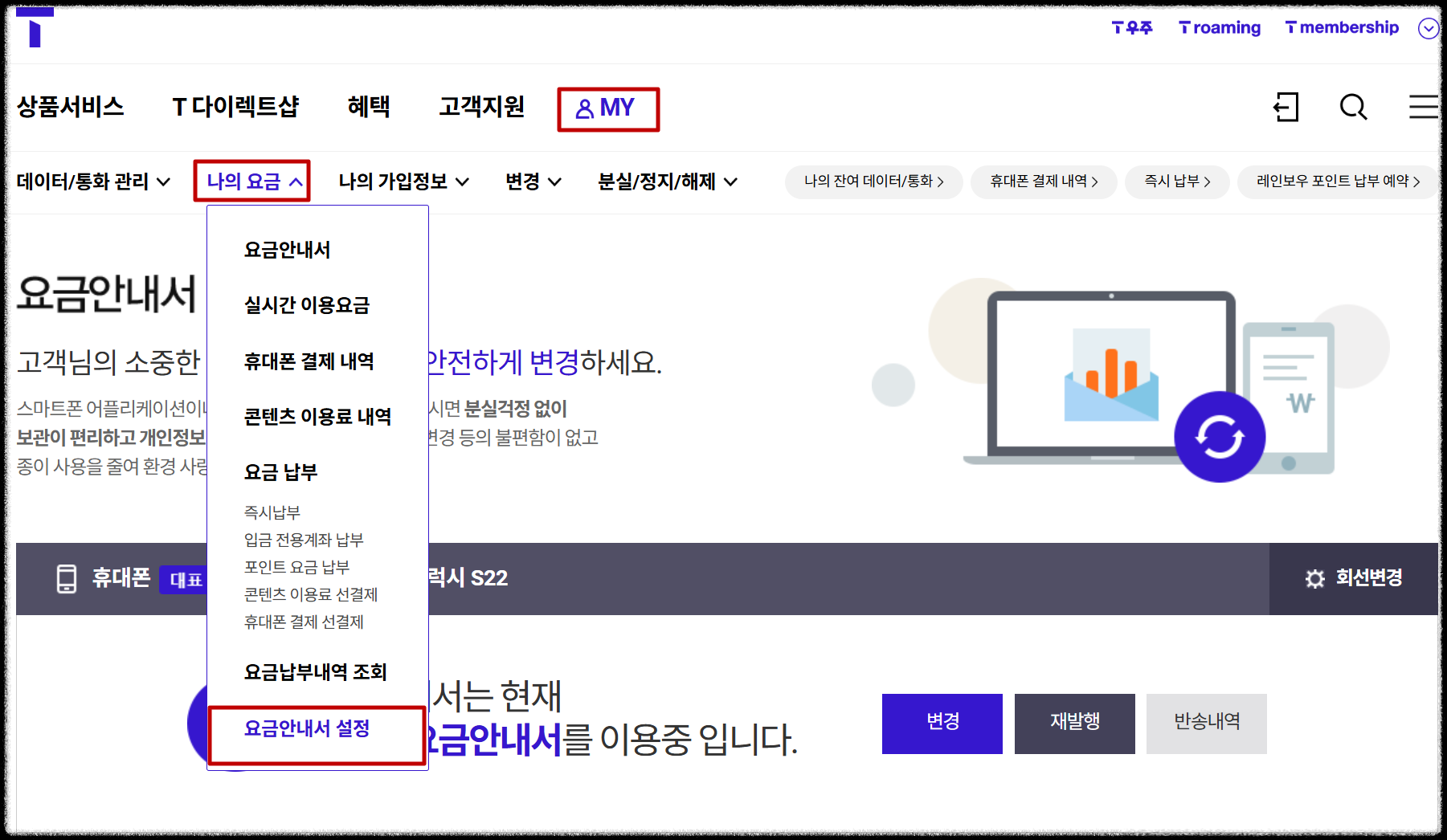1447x840 pixels.
Task: Expand 나의 가입정보 dropdown
Action: point(403,181)
